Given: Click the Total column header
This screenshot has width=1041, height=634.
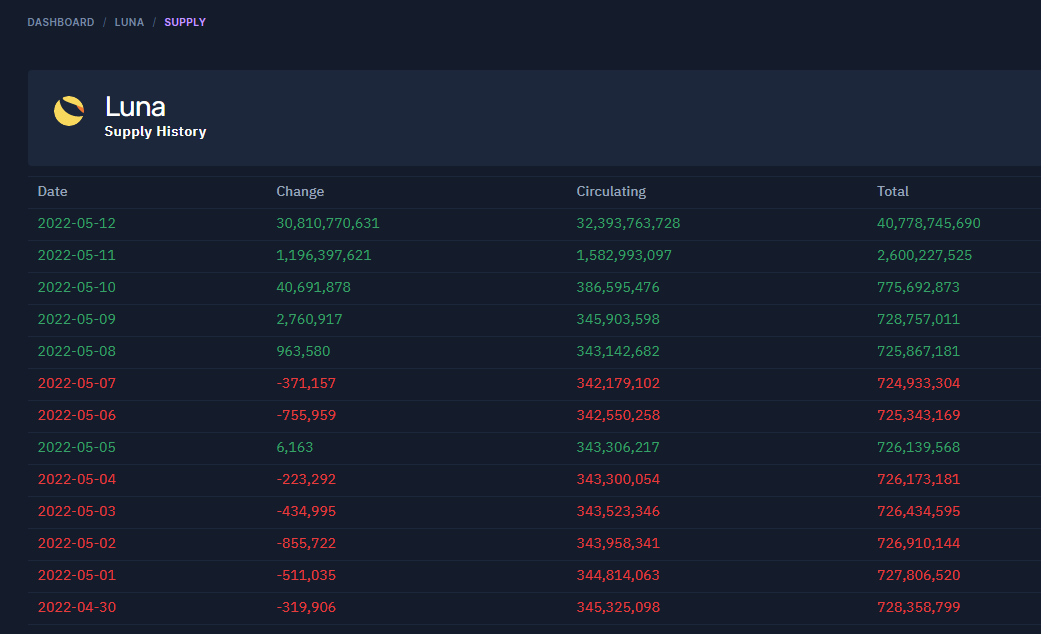Looking at the screenshot, I should [892, 191].
